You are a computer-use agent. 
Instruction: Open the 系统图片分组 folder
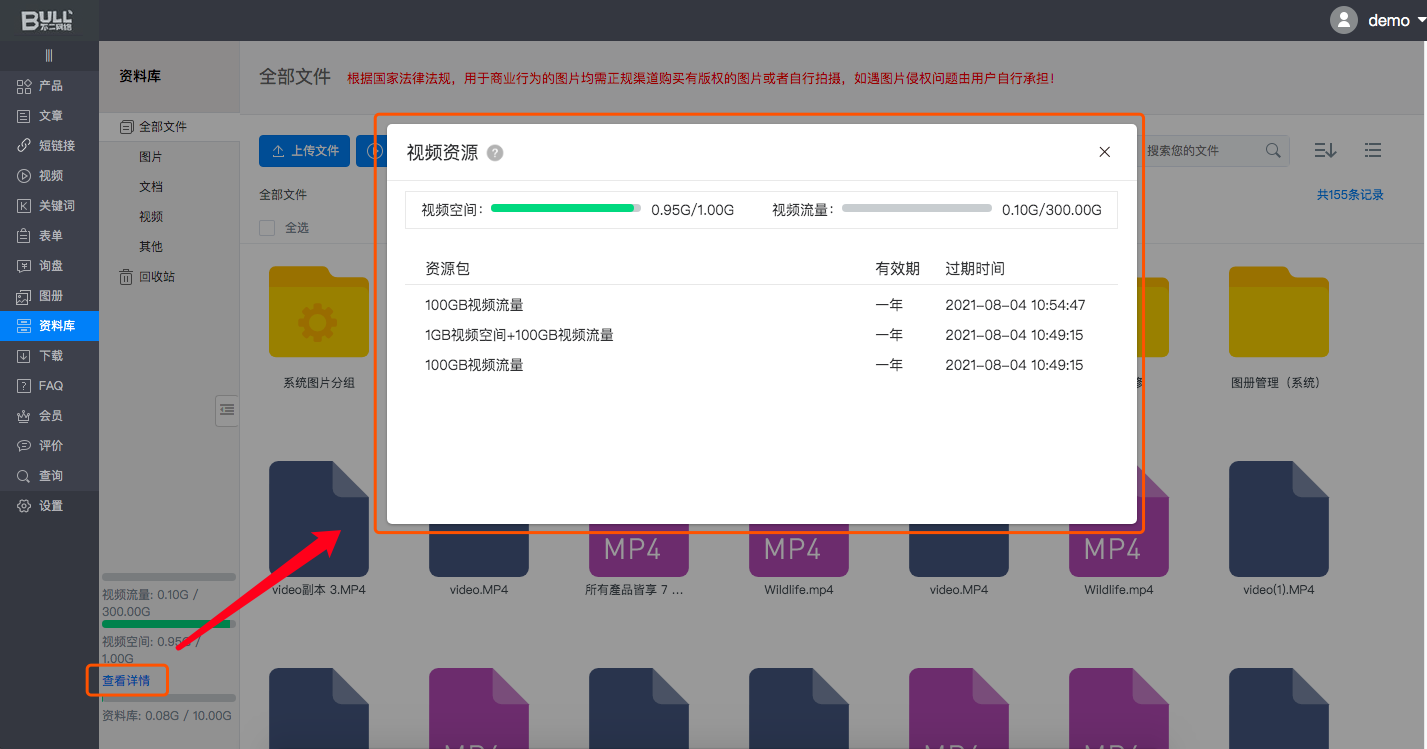(x=318, y=314)
